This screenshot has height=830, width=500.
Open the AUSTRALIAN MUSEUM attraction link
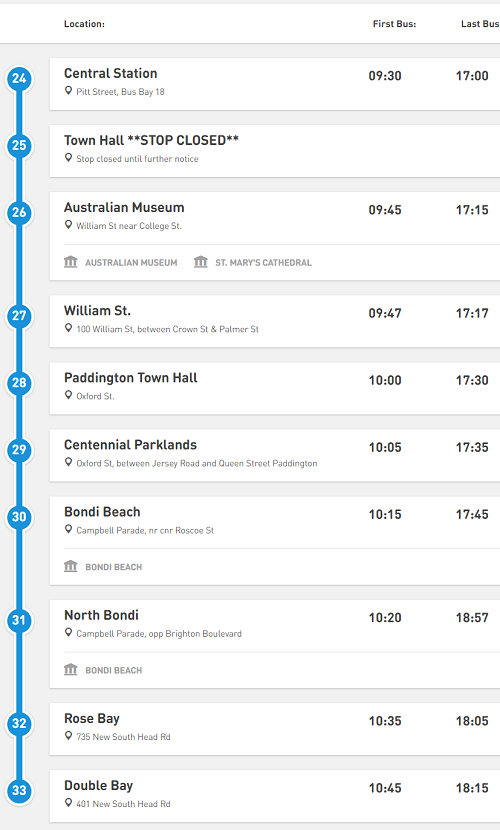point(131,263)
